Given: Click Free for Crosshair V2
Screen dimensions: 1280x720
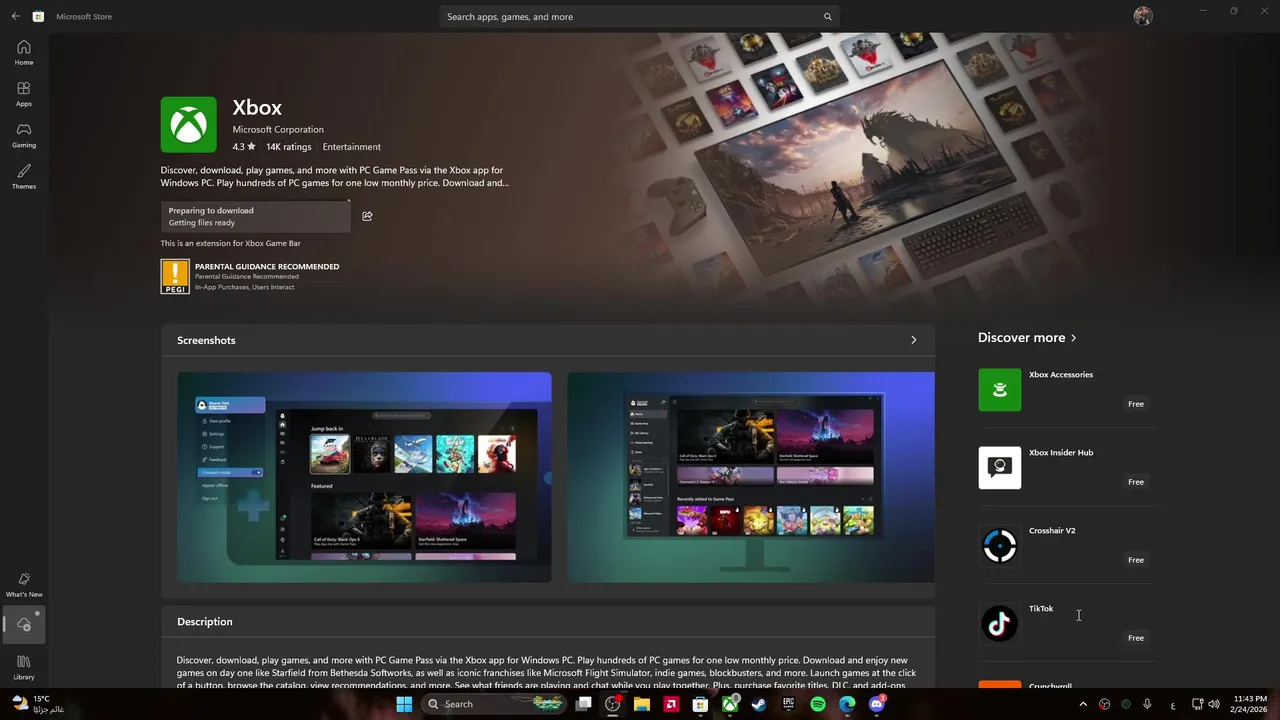Looking at the screenshot, I should (1136, 560).
